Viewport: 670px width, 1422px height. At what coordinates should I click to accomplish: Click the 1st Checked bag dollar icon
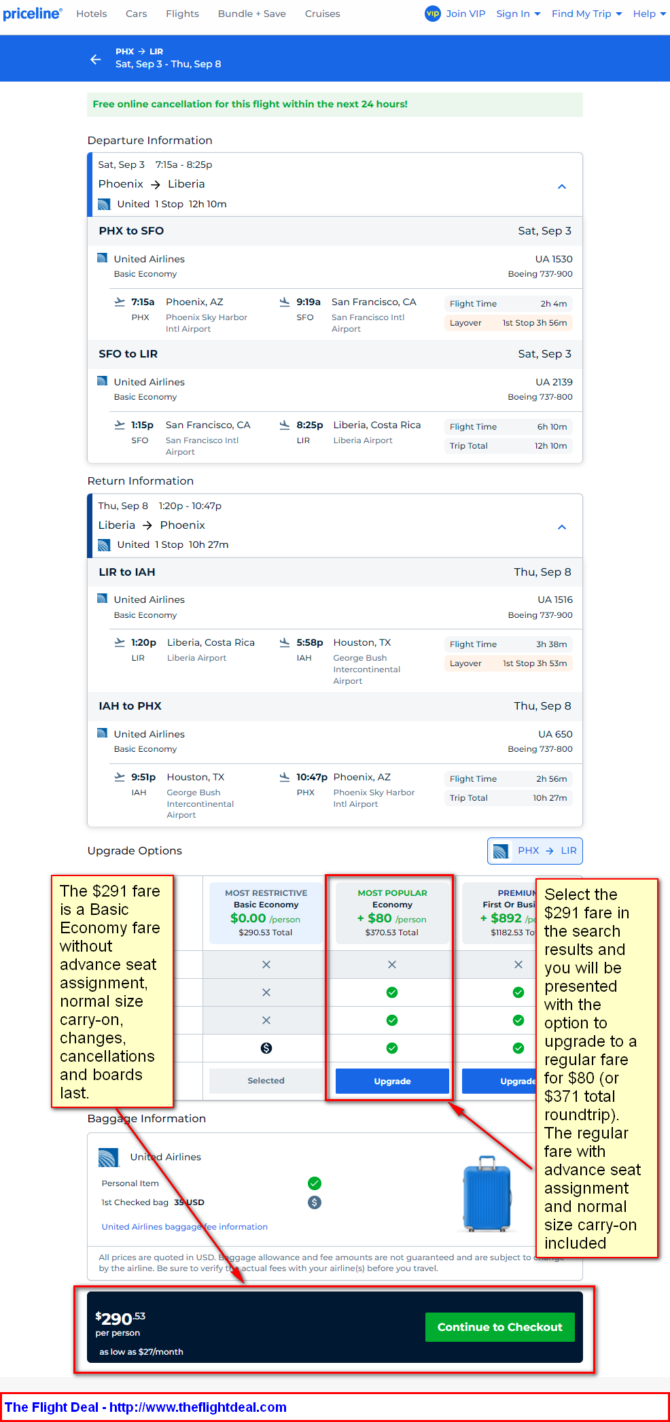pos(314,1202)
